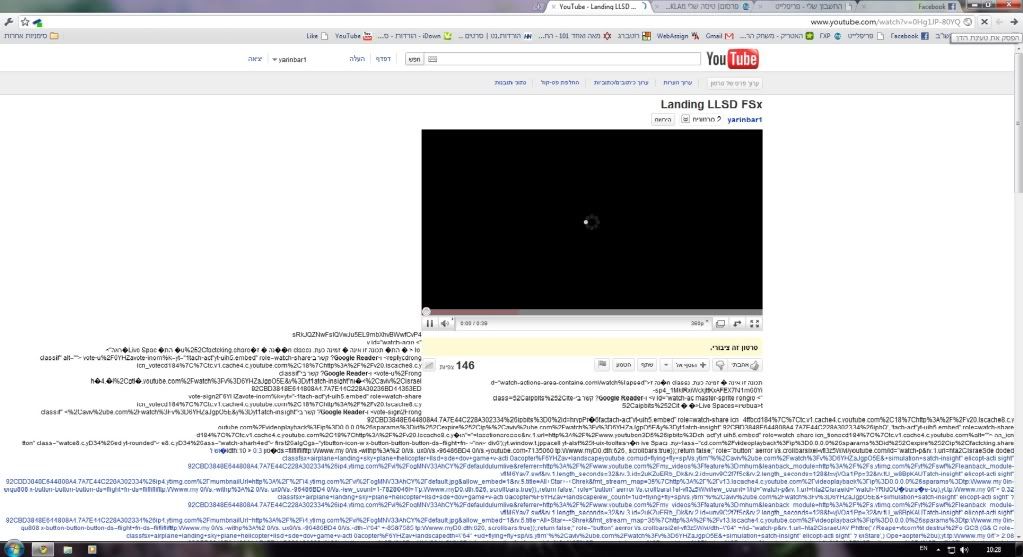
Task: Click the pop-out window player icon
Action: [720, 324]
